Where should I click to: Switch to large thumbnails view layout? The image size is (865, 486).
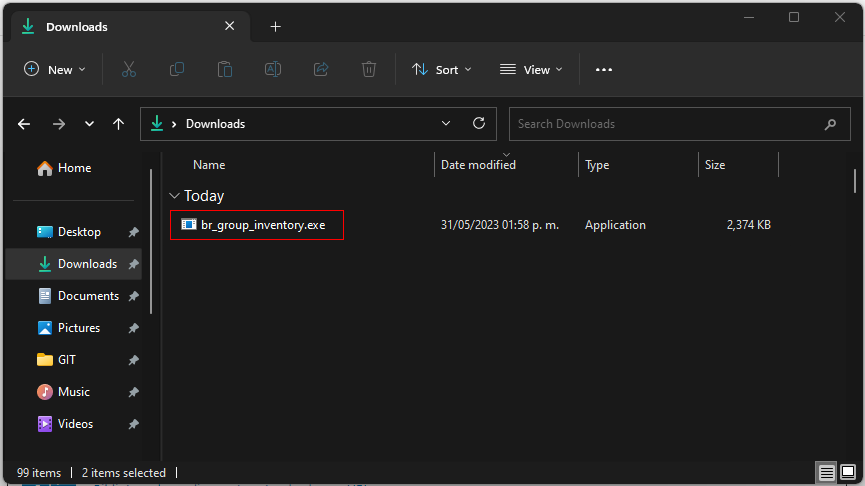[x=847, y=472]
